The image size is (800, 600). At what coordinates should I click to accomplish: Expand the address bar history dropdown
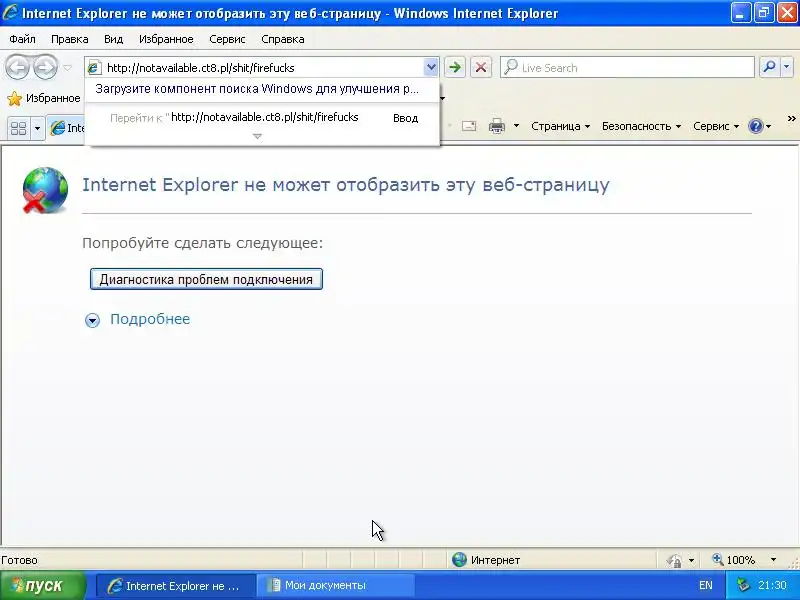(431, 67)
